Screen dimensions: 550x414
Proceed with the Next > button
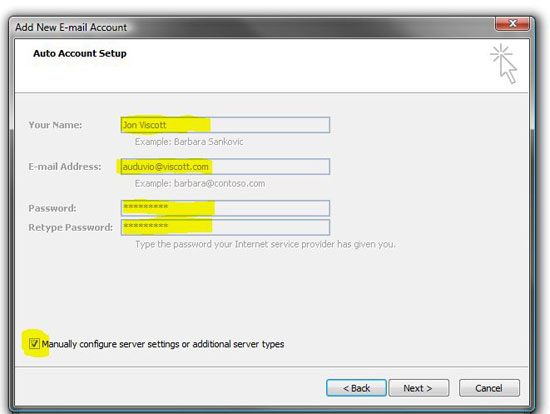click(x=418, y=388)
